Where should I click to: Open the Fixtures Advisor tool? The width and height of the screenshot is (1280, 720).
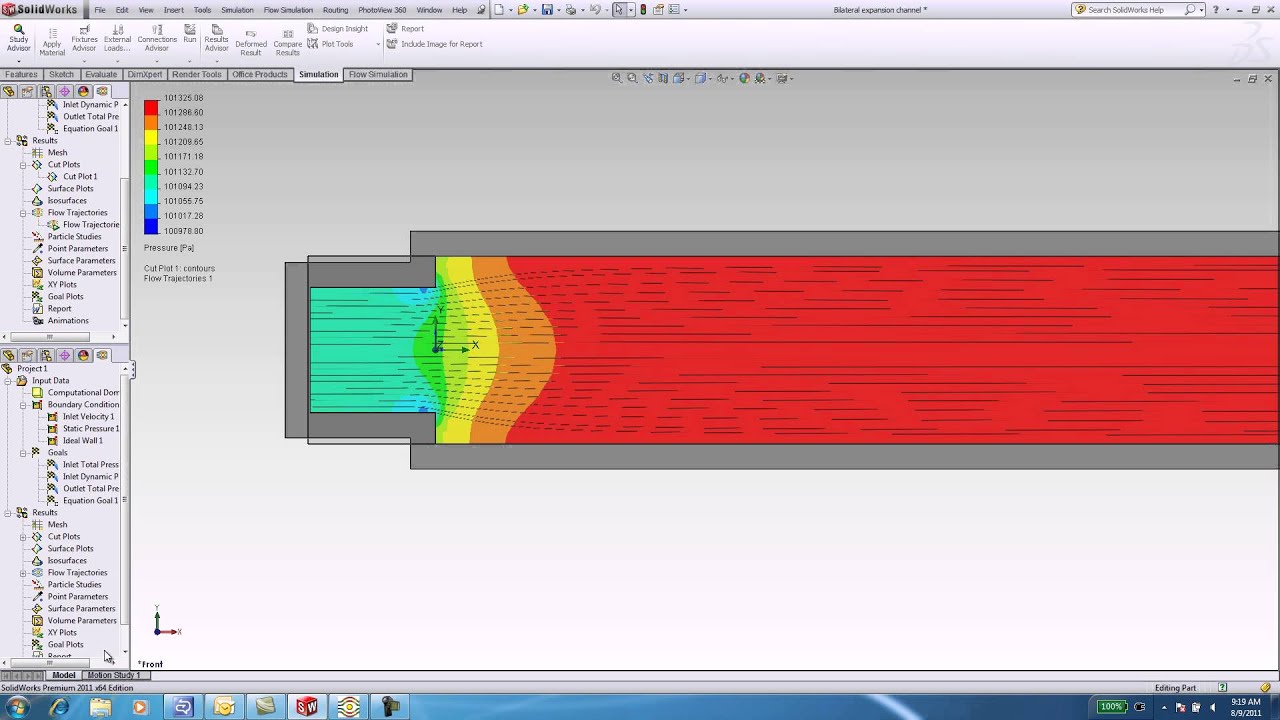(84, 39)
